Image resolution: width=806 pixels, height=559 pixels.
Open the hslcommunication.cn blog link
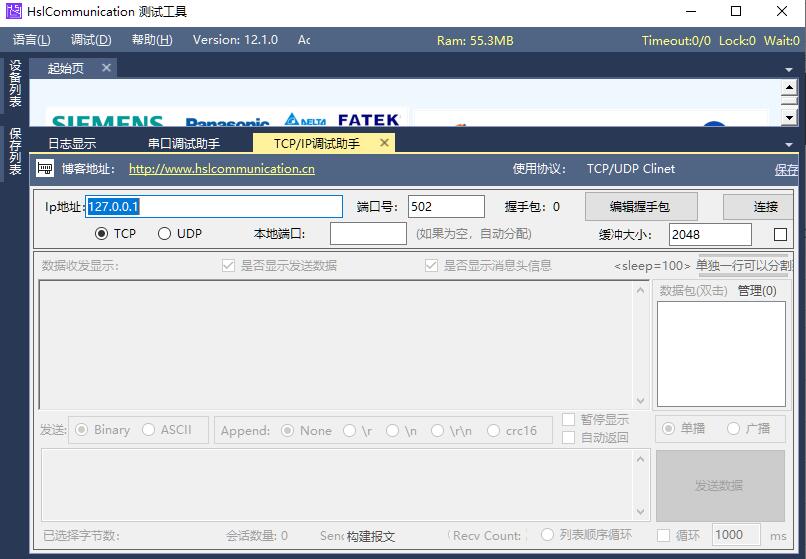pyautogui.click(x=222, y=169)
